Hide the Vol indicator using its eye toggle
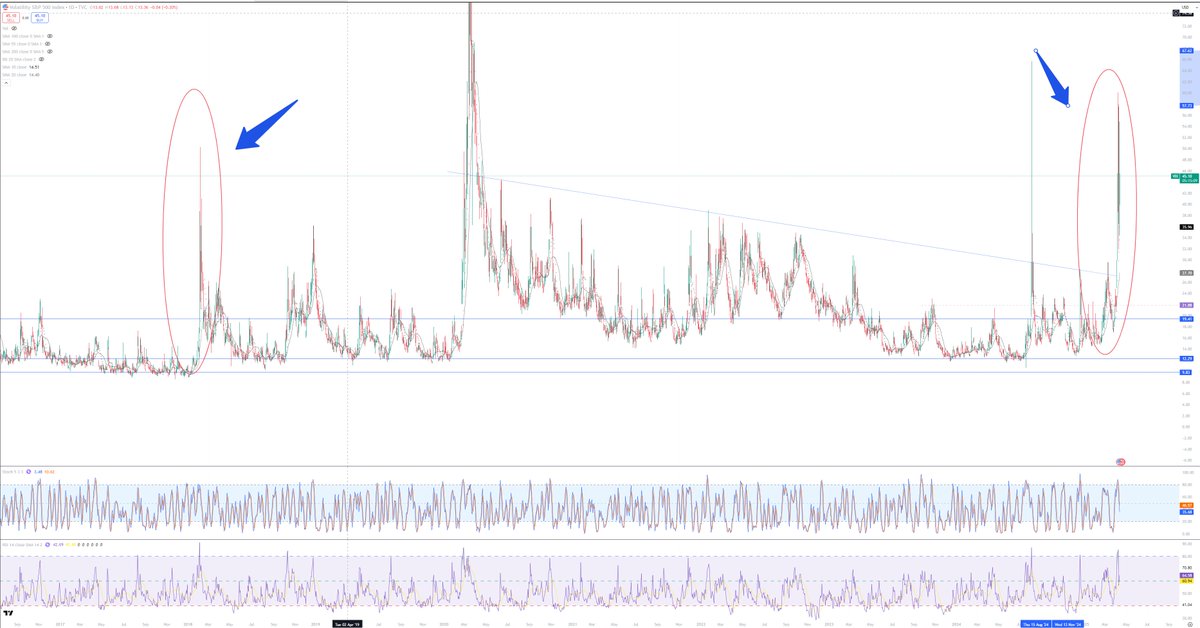 pos(14,28)
